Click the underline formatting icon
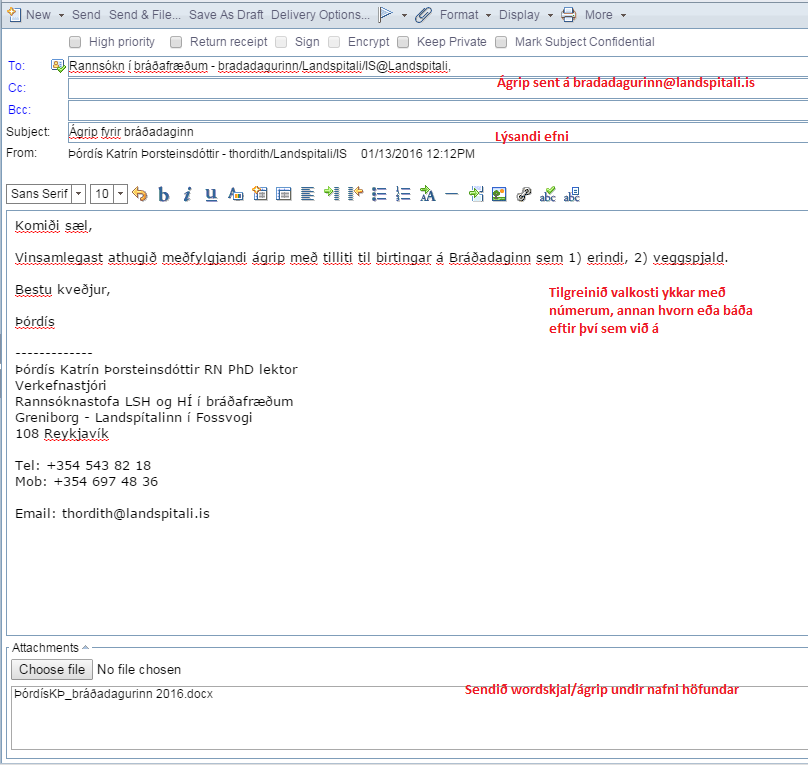The width and height of the screenshot is (808, 765). [x=211, y=194]
